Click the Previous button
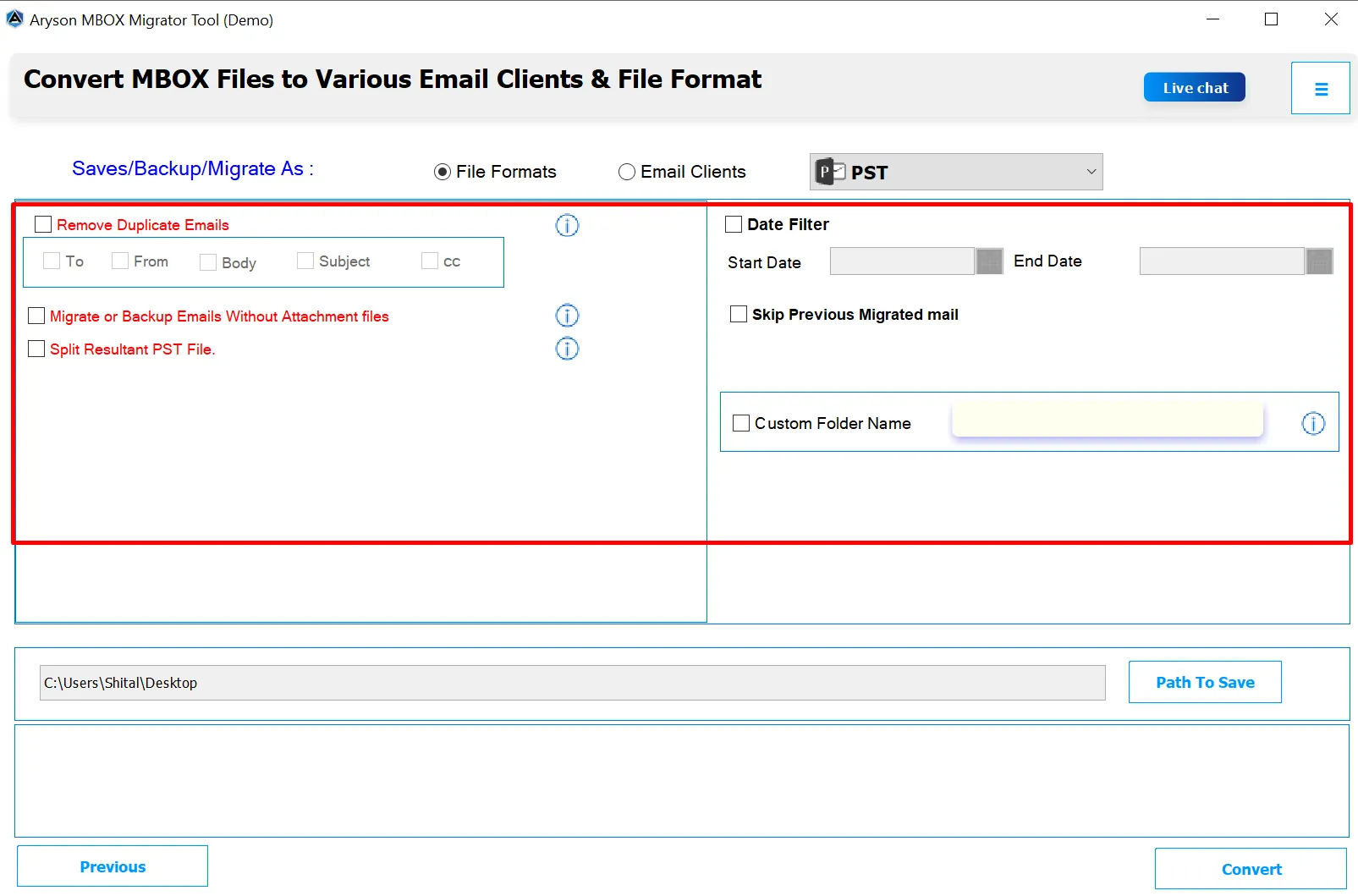Image resolution: width=1358 pixels, height=896 pixels. [112, 866]
